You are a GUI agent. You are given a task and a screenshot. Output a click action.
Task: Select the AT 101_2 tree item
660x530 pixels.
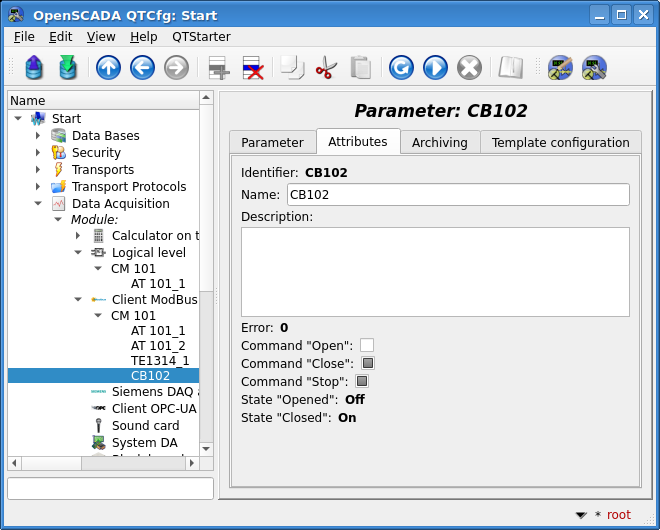coord(158,346)
